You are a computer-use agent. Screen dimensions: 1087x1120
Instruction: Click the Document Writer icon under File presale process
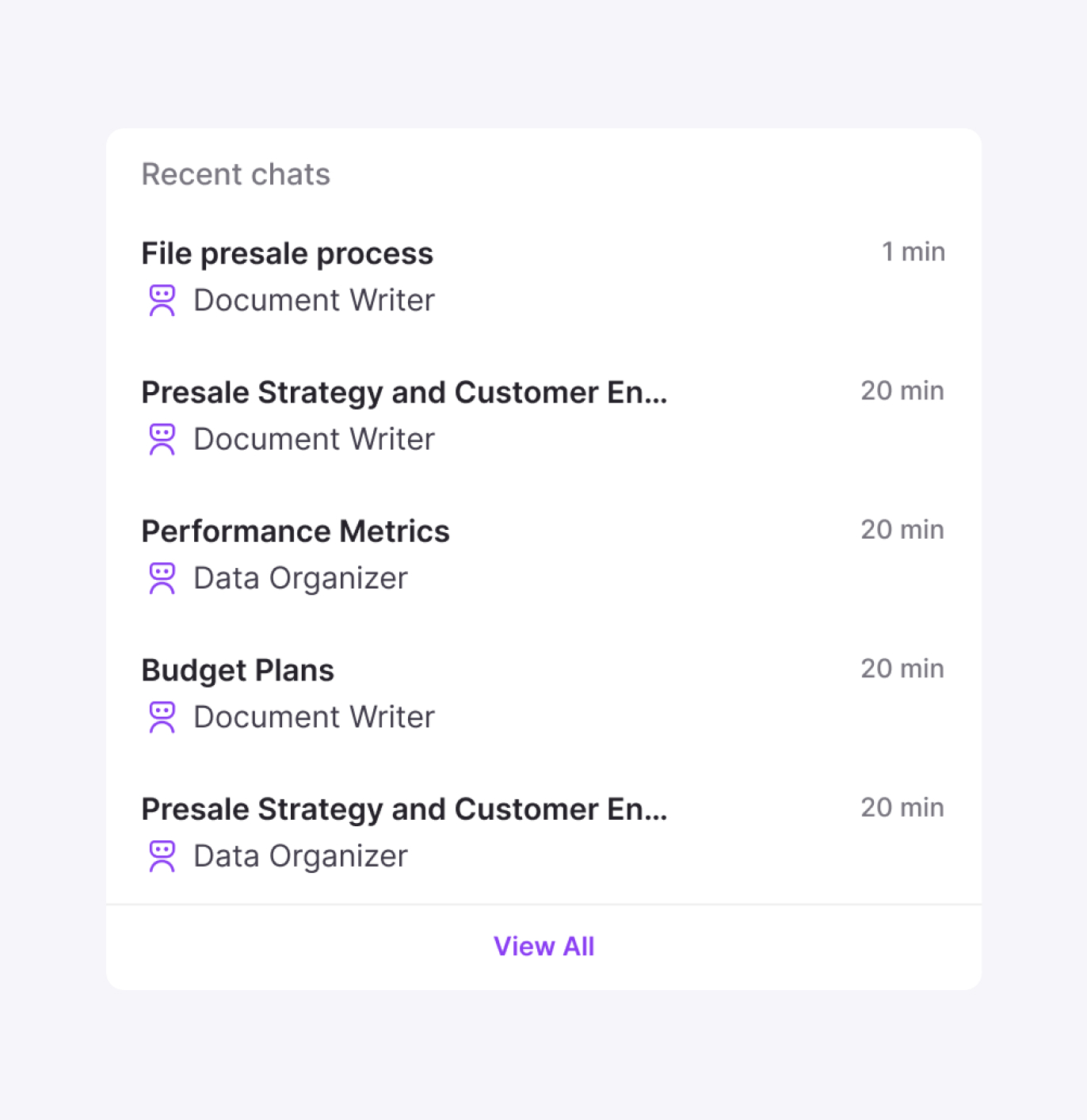click(x=162, y=299)
